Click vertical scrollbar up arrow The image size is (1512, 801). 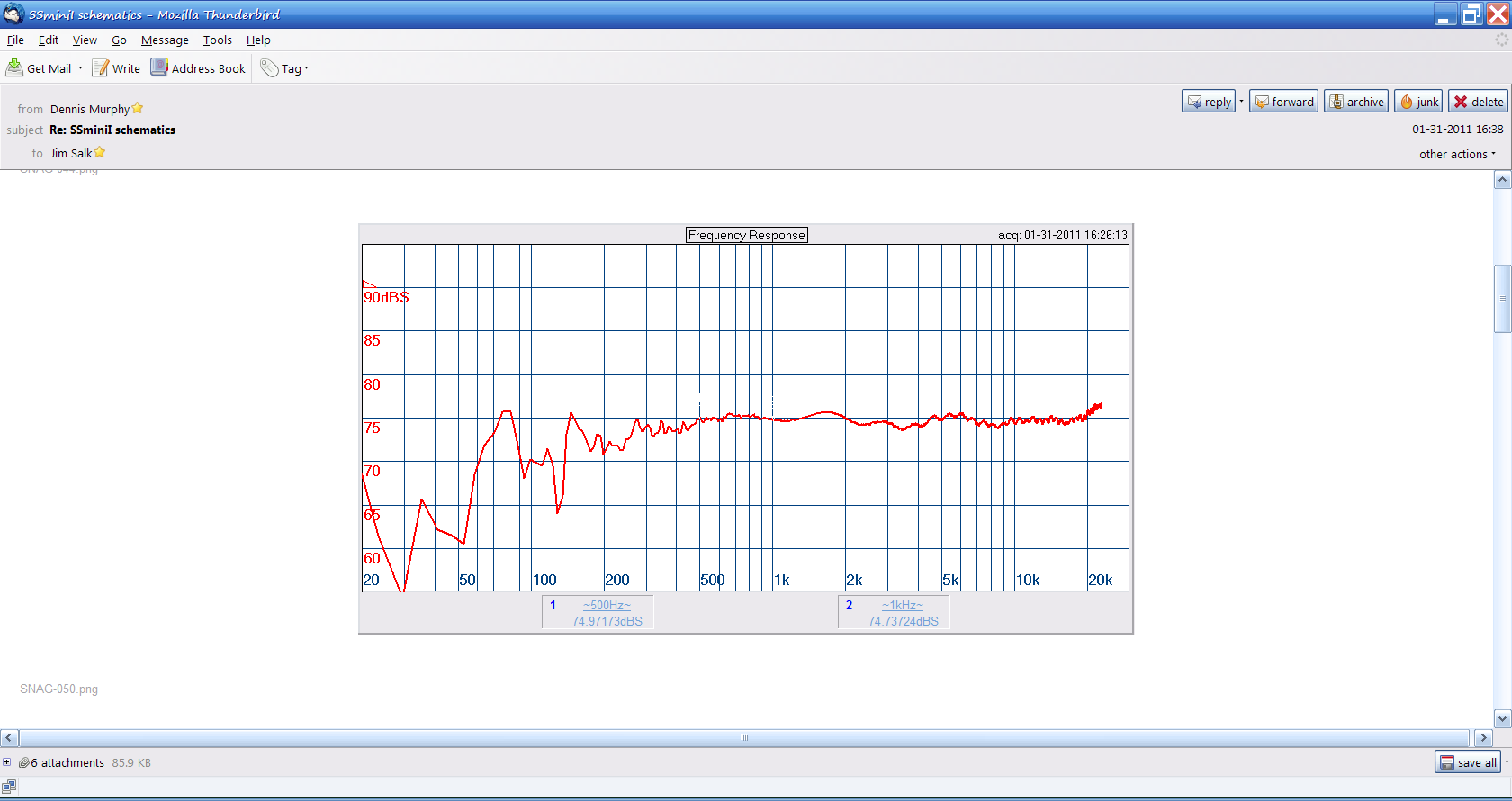coord(1502,179)
